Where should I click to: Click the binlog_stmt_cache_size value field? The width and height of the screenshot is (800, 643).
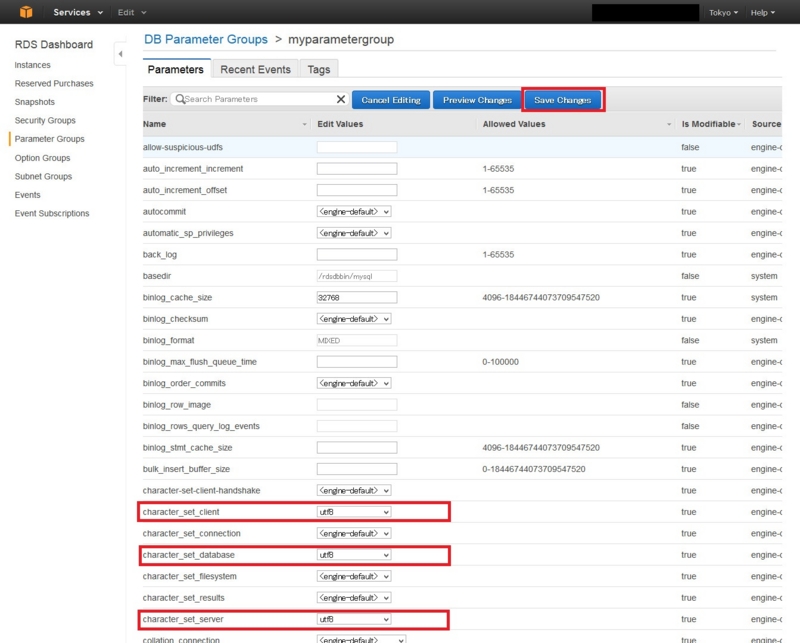pos(357,447)
